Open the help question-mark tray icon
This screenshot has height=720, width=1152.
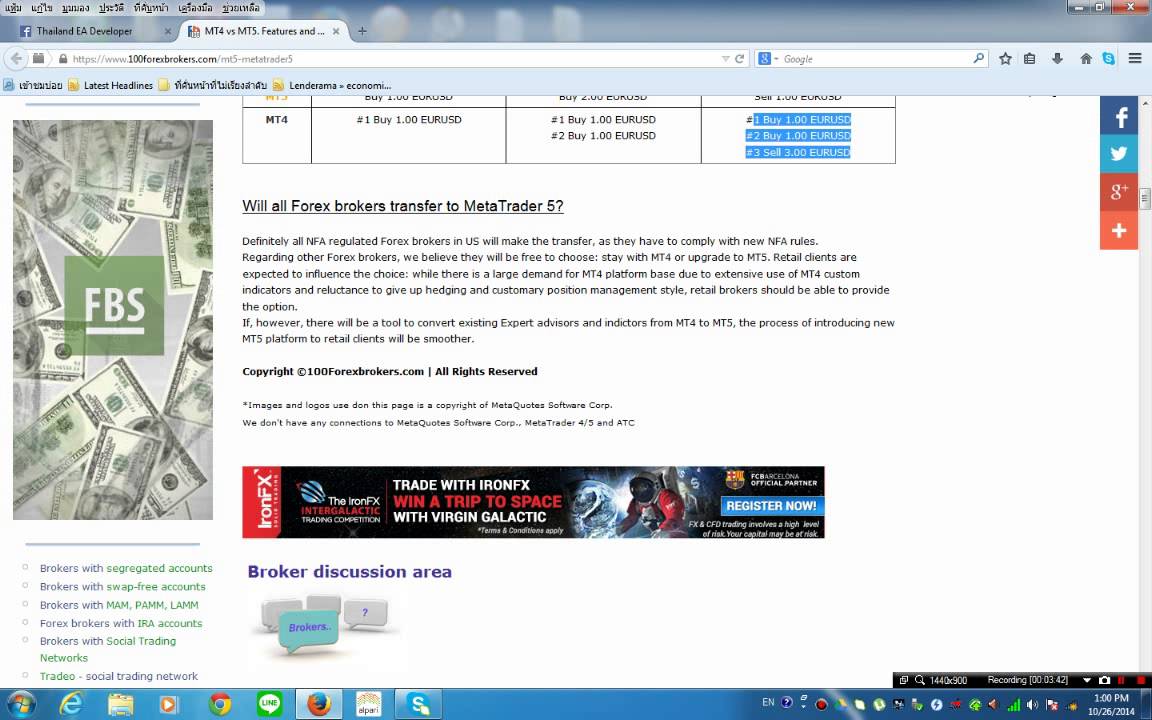pyautogui.click(x=787, y=702)
